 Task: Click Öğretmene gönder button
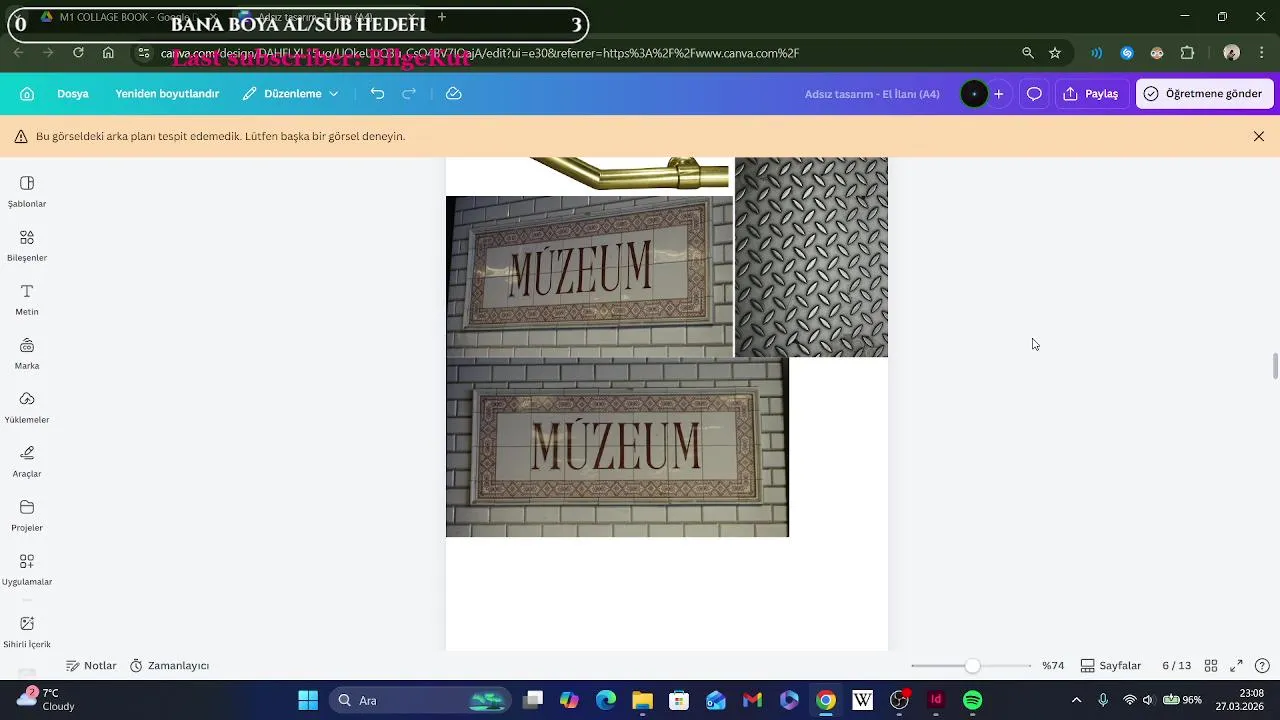(x=1203, y=94)
